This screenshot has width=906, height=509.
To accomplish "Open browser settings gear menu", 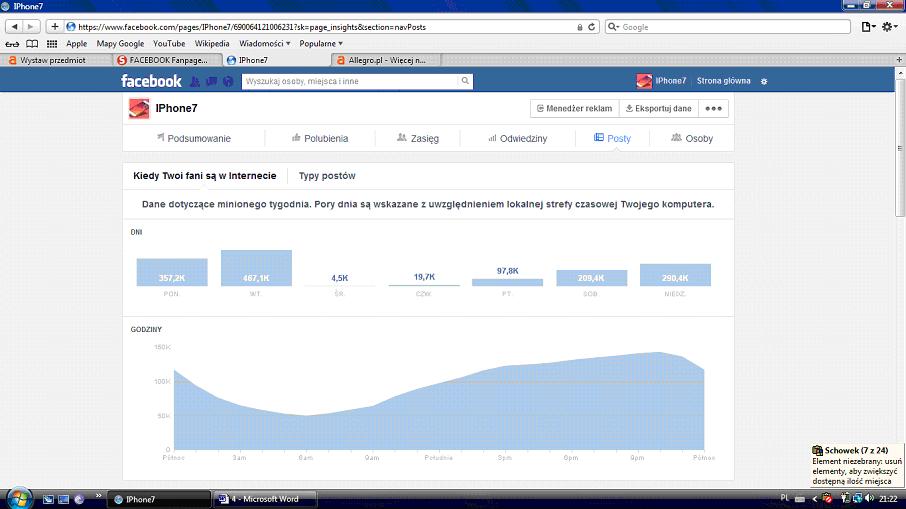I will point(889,27).
